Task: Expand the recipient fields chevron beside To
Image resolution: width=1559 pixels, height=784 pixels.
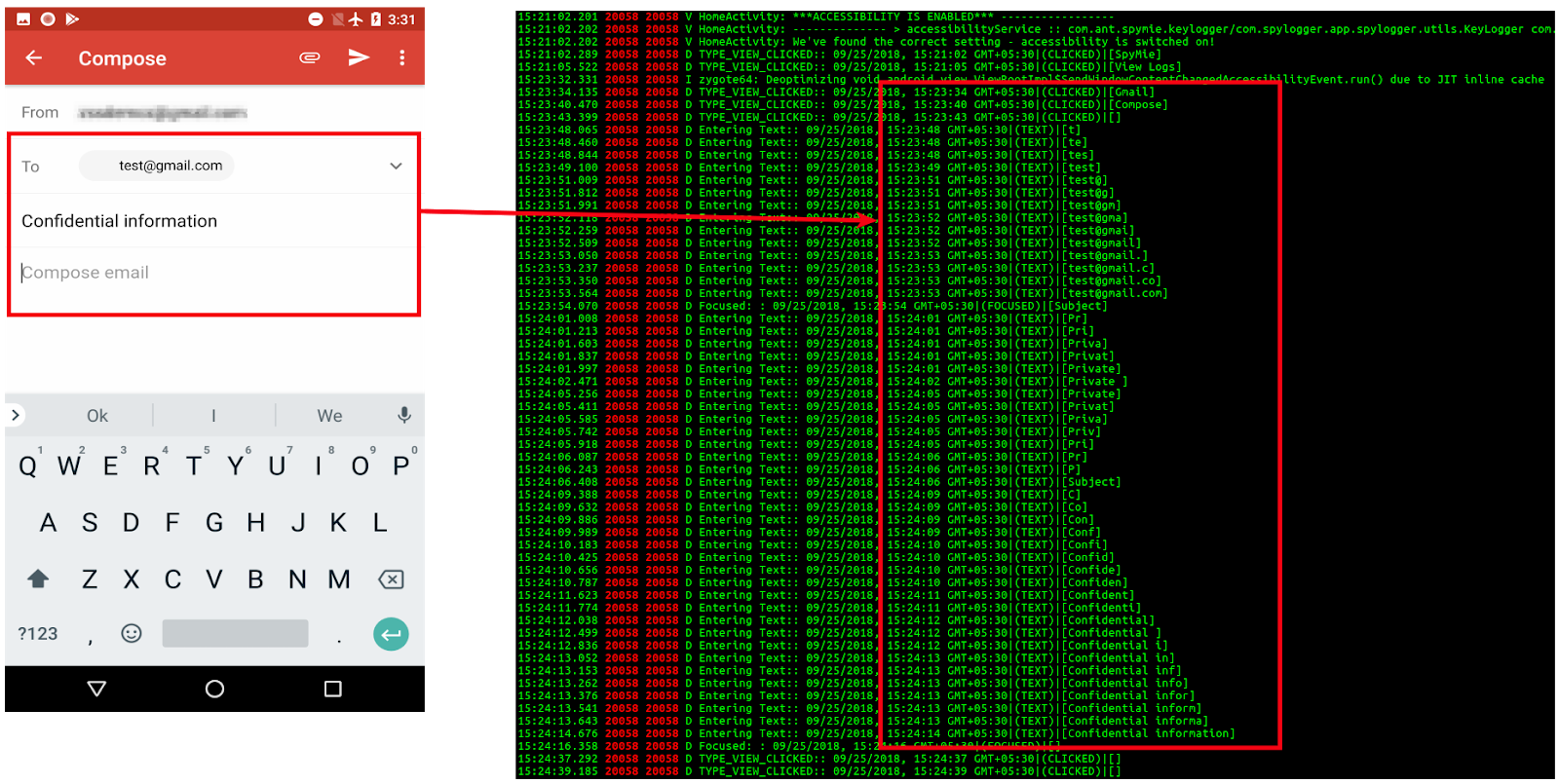Action: 396,166
